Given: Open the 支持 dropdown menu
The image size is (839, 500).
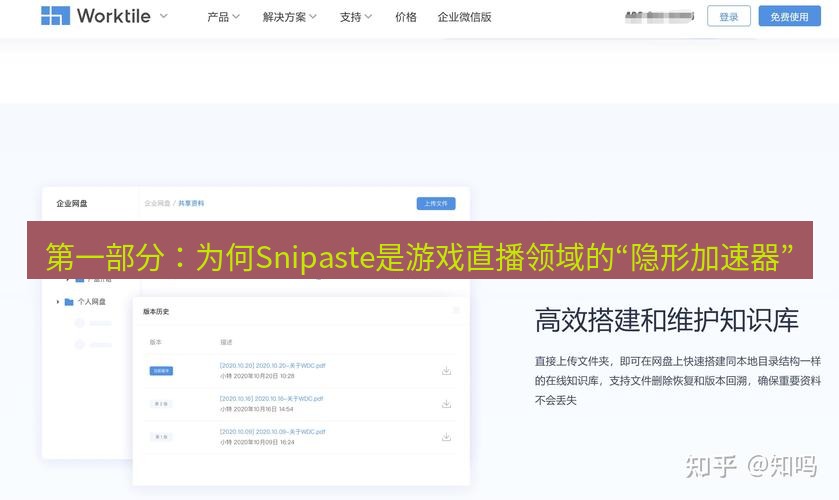Looking at the screenshot, I should (356, 17).
